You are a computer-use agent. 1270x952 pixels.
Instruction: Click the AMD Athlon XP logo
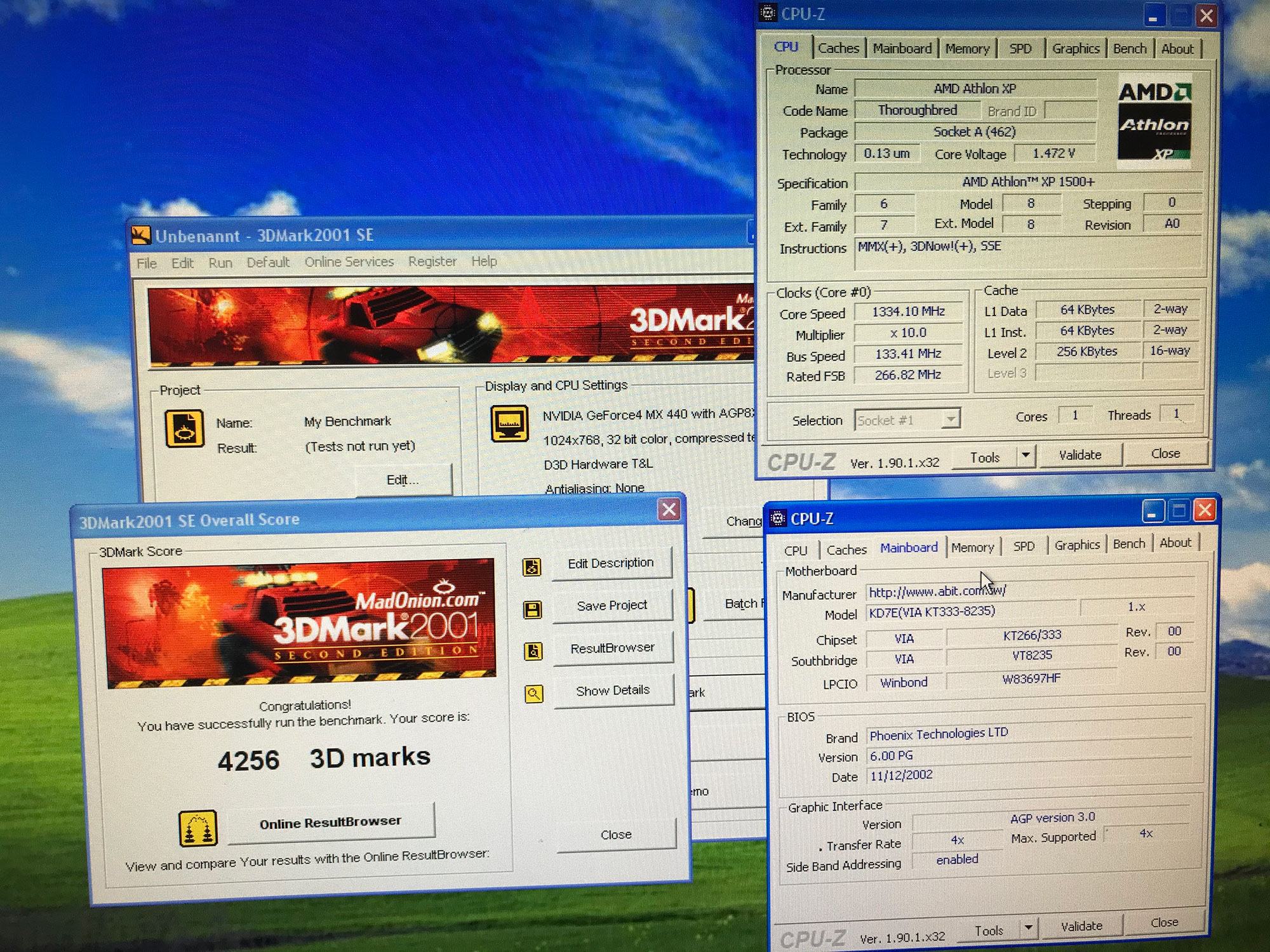click(x=1154, y=121)
